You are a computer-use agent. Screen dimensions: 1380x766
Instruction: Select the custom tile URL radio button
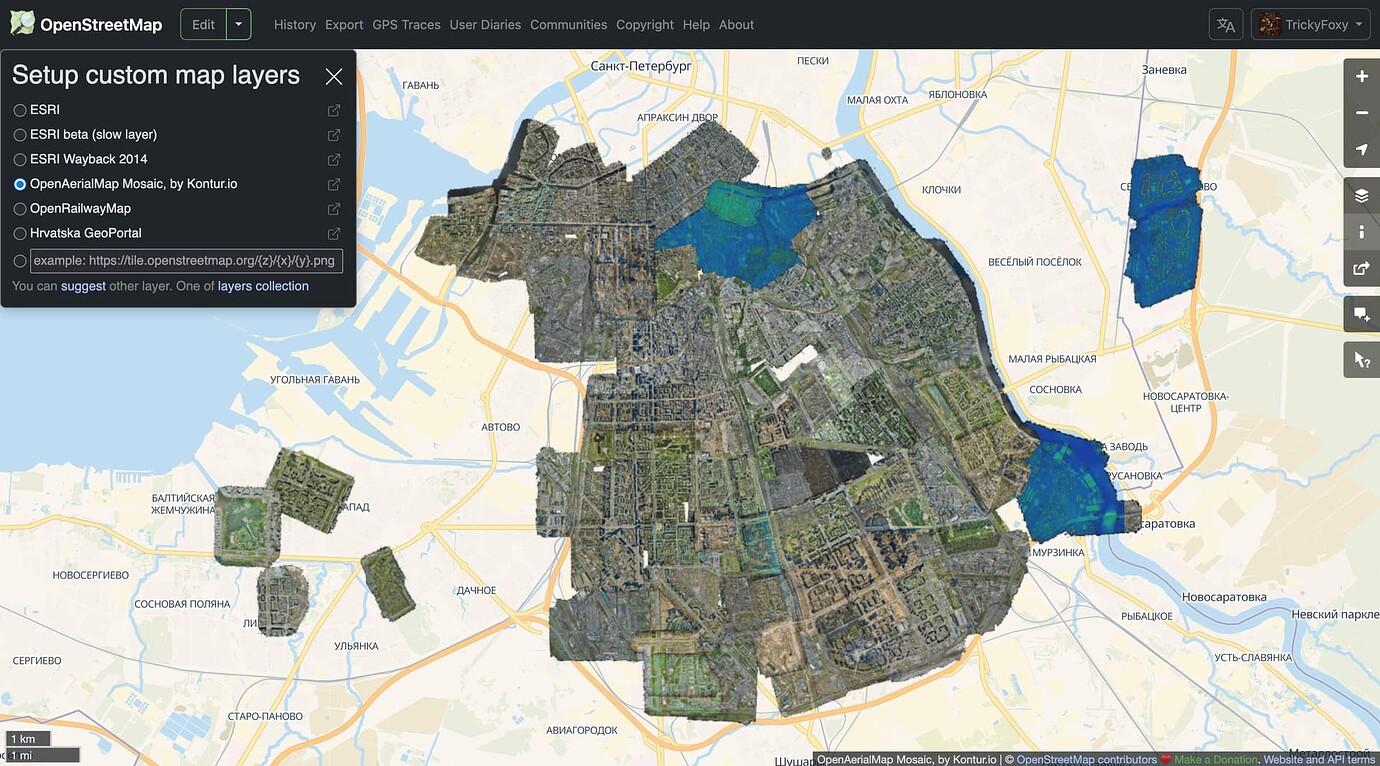20,261
